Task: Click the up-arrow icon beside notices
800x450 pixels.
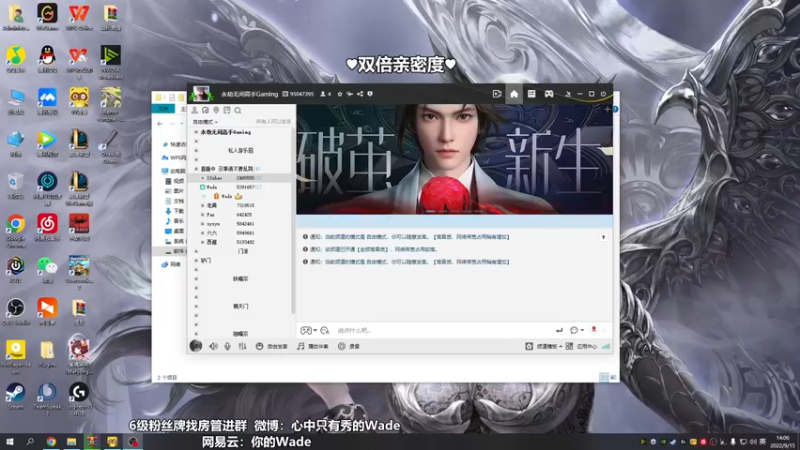Action: click(604, 237)
